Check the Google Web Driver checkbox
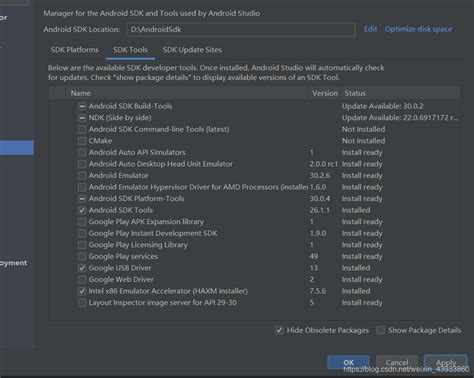The image size is (474, 378). [82, 280]
